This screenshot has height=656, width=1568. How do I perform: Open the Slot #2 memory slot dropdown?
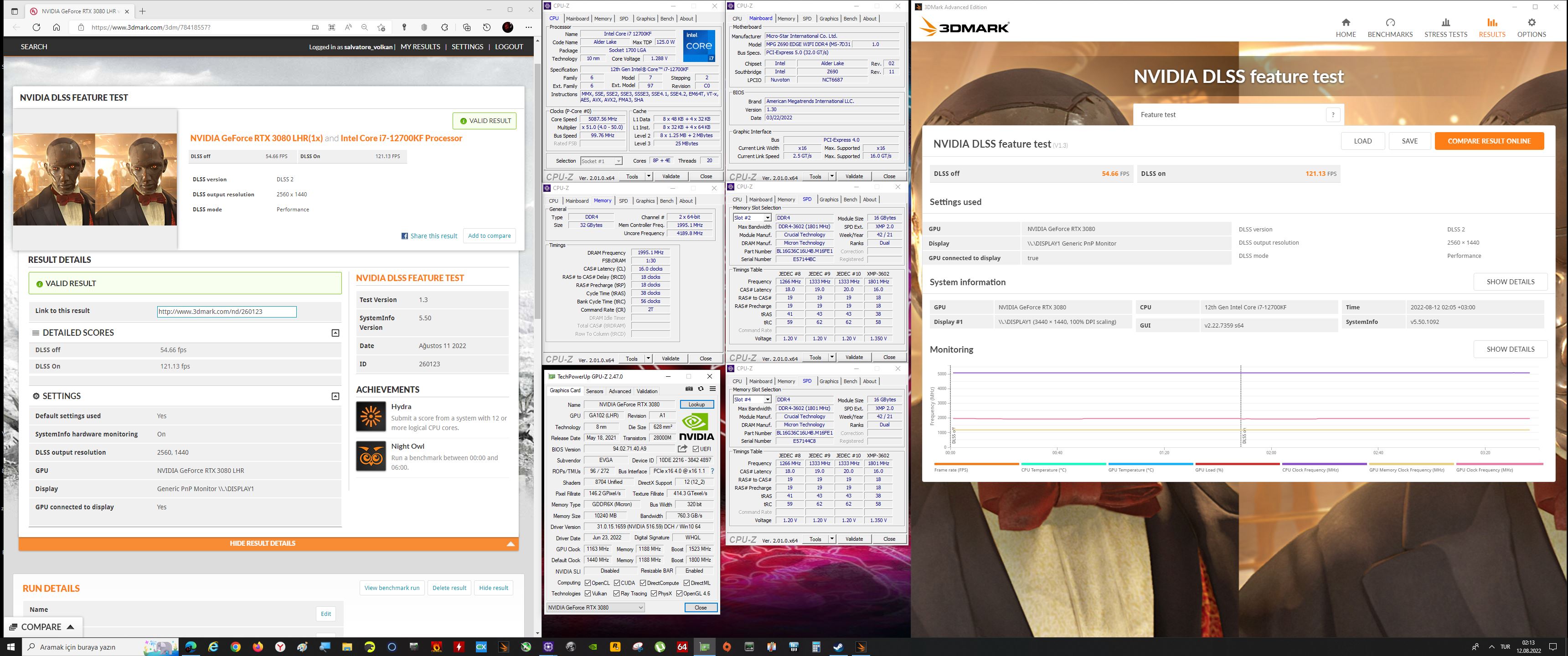(x=752, y=218)
